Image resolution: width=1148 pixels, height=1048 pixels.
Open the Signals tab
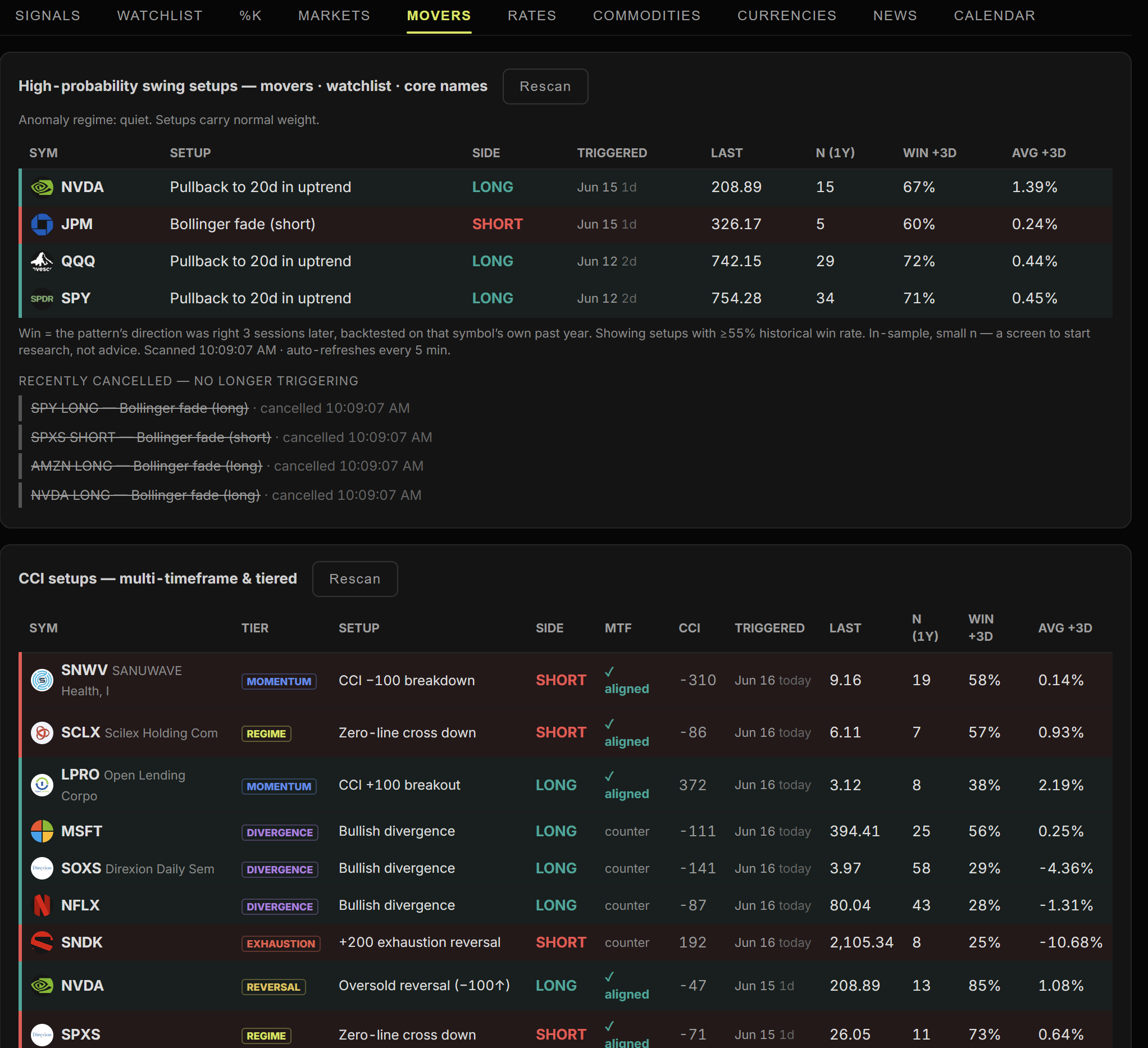pyautogui.click(x=48, y=16)
